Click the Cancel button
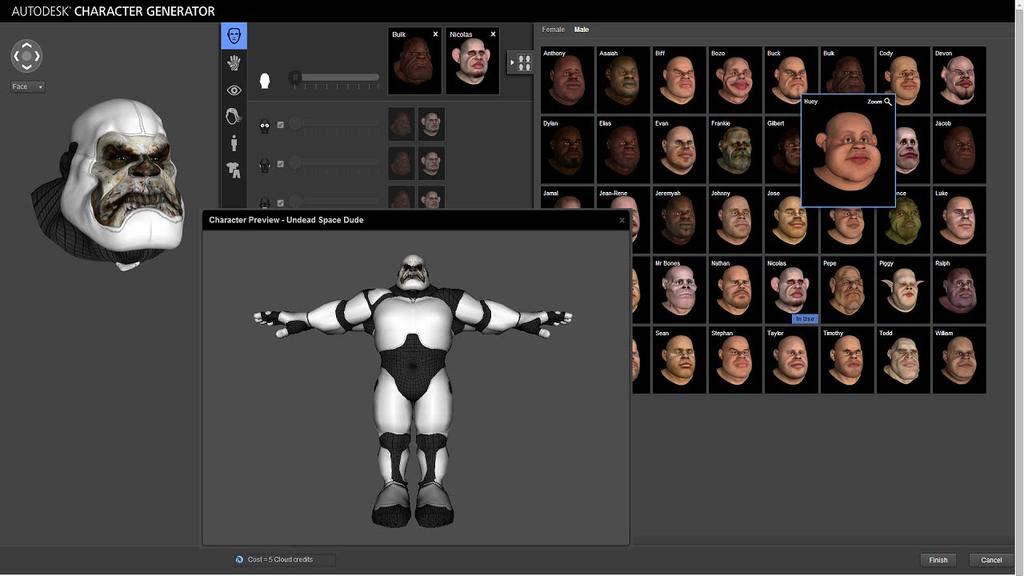1024x576 pixels. point(991,560)
